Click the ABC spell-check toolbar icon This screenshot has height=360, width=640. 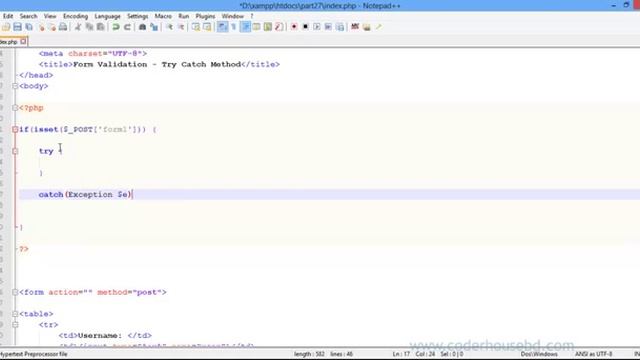pyautogui.click(x=355, y=27)
